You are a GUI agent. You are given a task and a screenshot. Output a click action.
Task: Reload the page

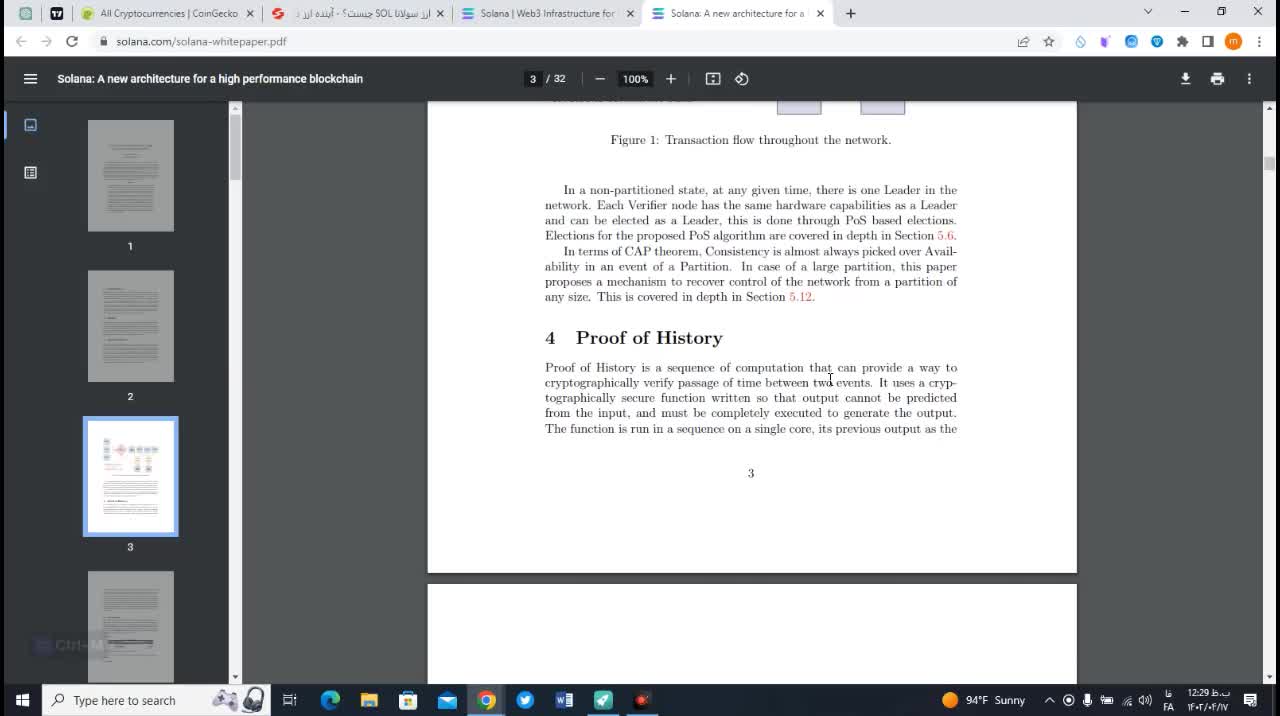pyautogui.click(x=72, y=42)
